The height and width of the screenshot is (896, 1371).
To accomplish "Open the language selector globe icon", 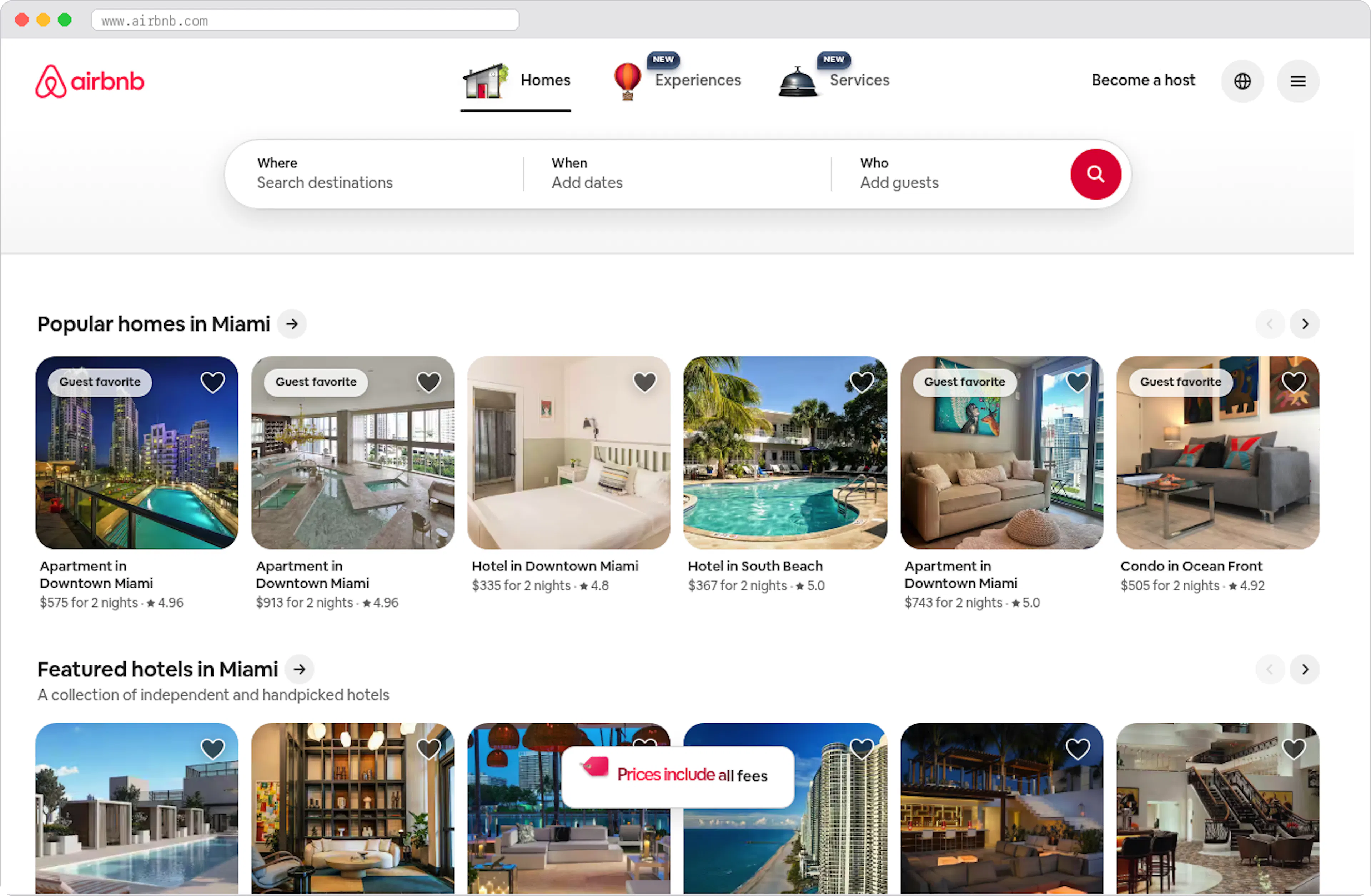I will click(1242, 81).
